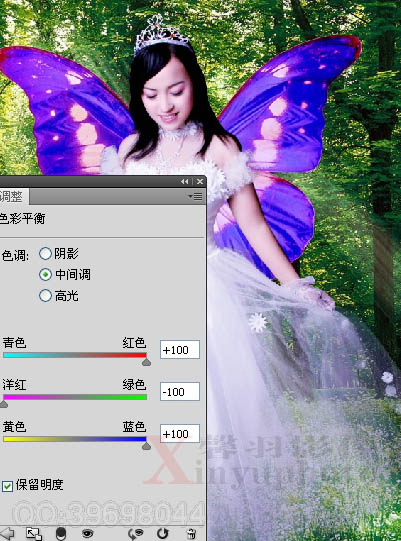Toggle layer visibility eye icon
This screenshot has width=401, height=541.
88,534
